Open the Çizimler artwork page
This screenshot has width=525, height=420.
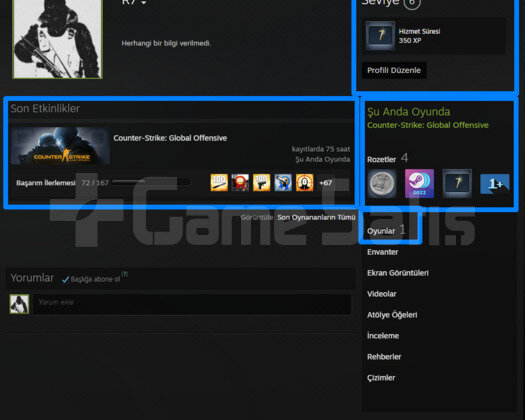tap(381, 378)
